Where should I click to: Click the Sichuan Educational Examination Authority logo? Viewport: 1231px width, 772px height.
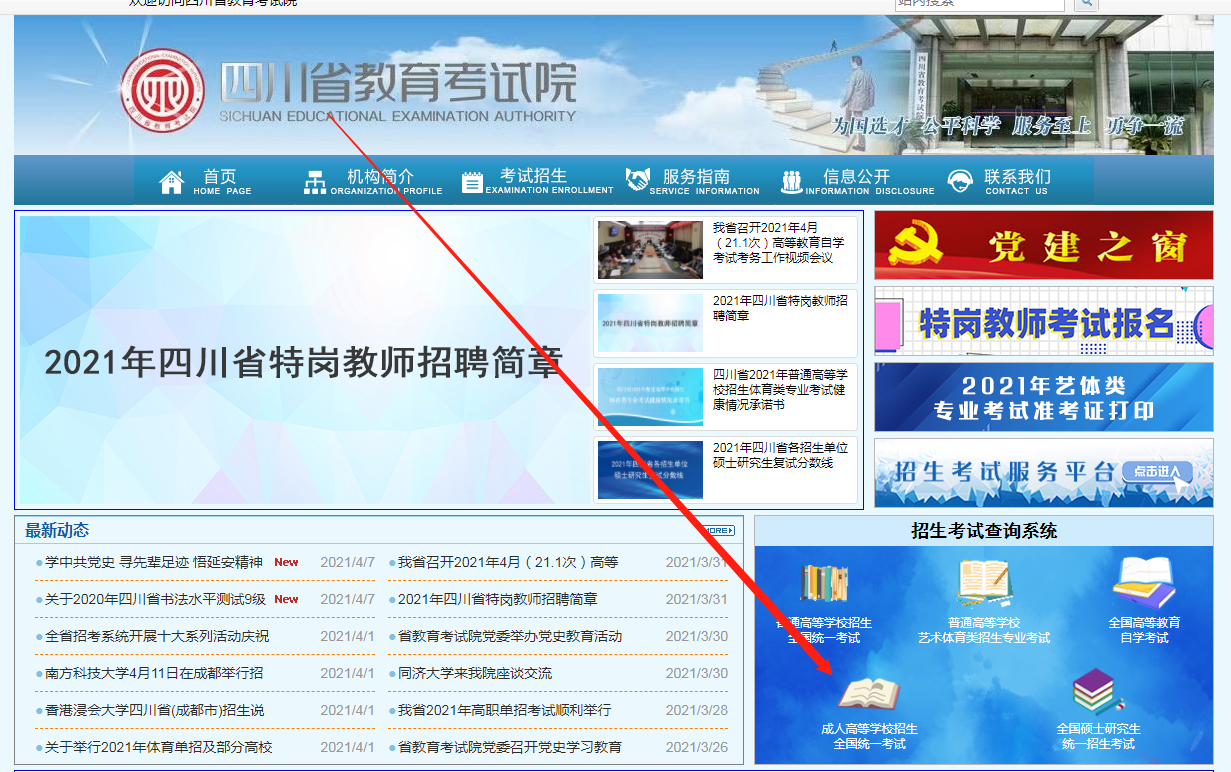pos(161,90)
